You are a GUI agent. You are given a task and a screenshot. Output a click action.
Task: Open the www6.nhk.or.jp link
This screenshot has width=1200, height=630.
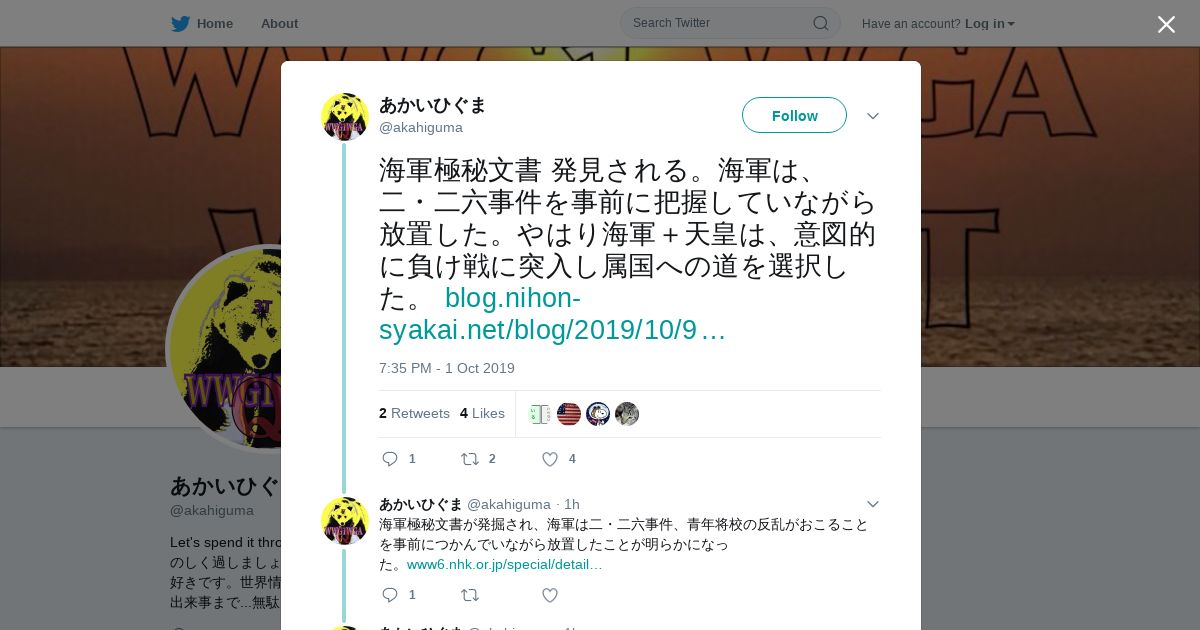[504, 564]
